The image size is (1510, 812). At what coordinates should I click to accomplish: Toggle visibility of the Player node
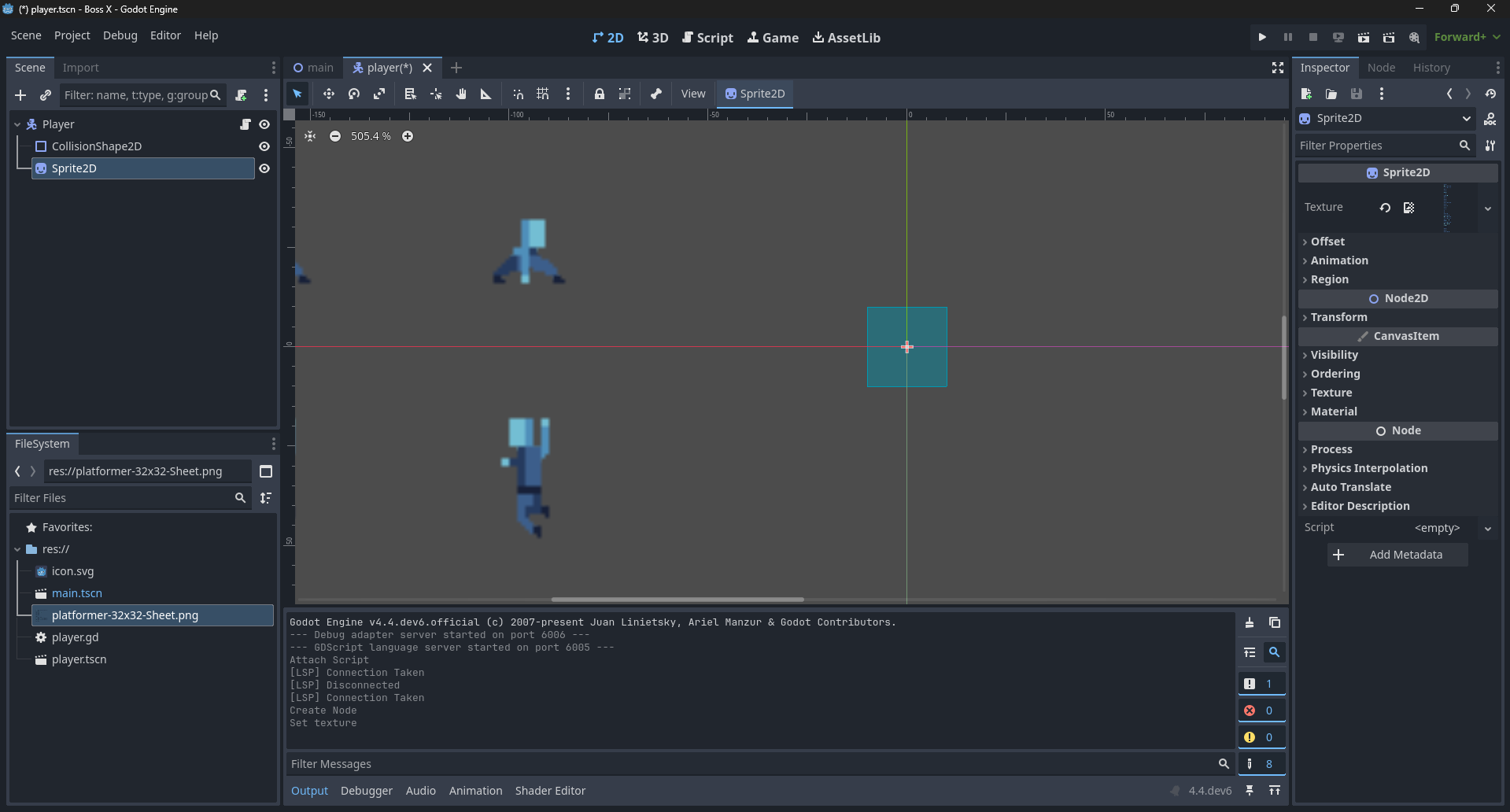264,124
